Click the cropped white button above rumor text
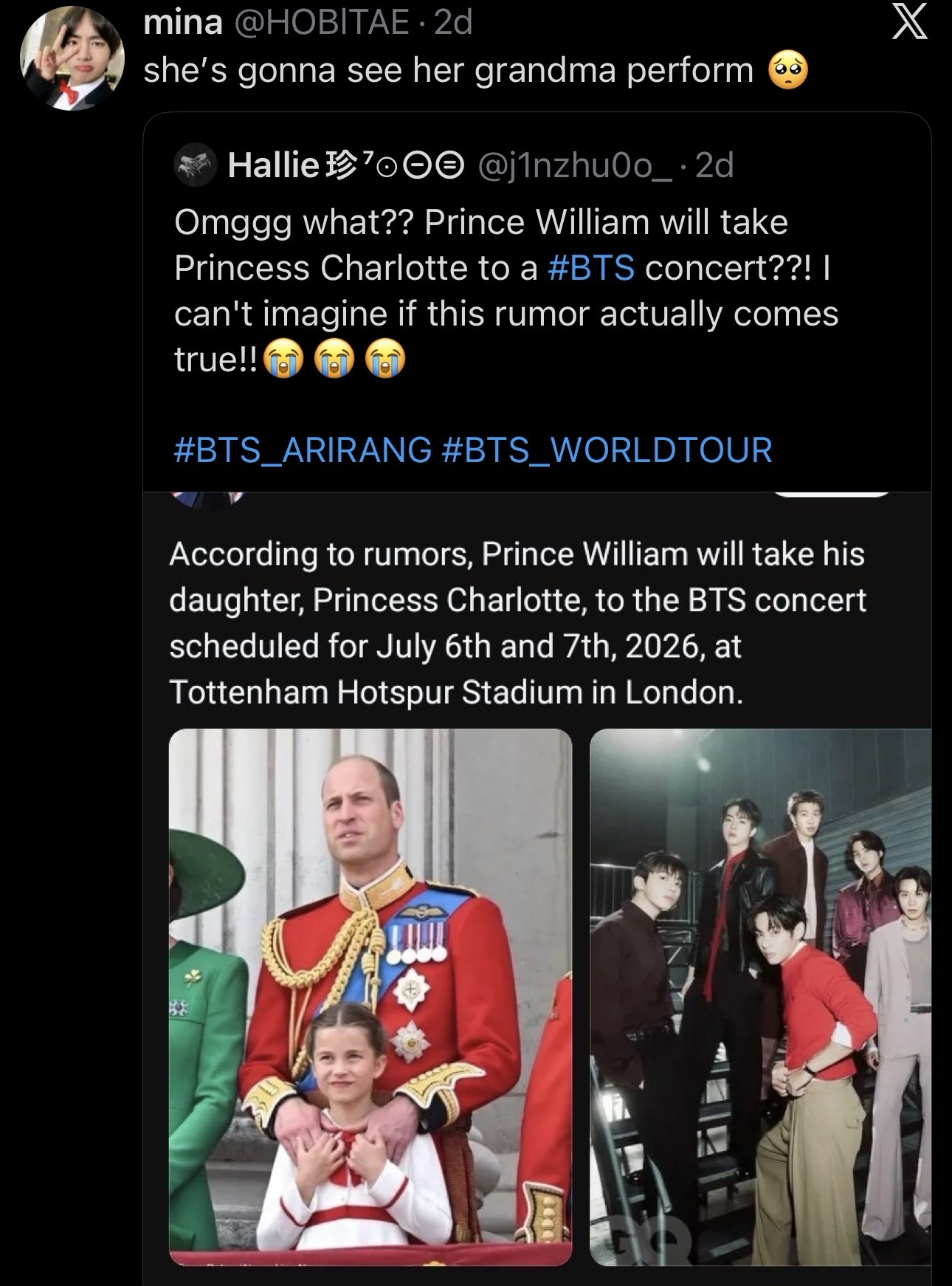 tap(831, 495)
